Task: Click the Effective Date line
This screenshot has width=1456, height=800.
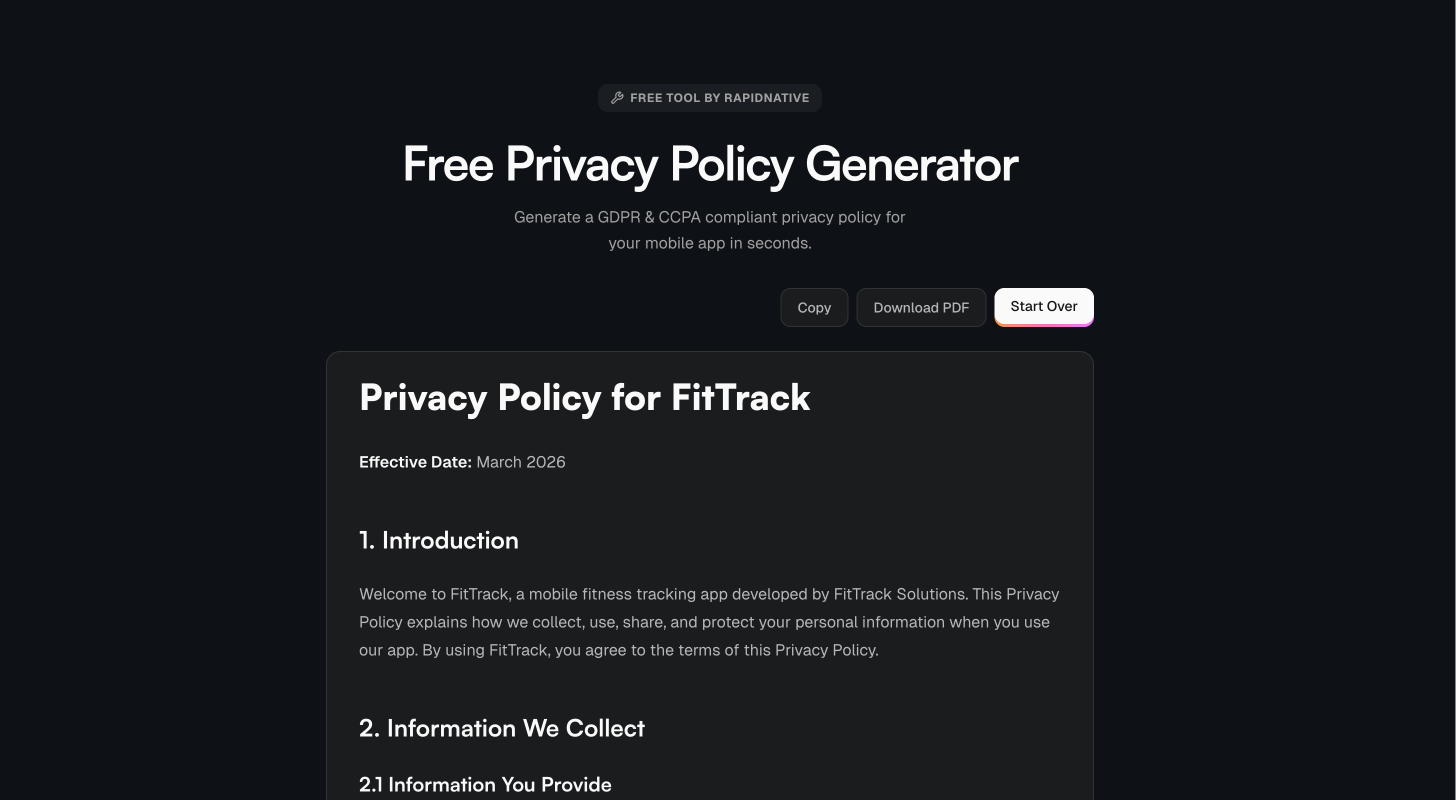Action: (462, 462)
